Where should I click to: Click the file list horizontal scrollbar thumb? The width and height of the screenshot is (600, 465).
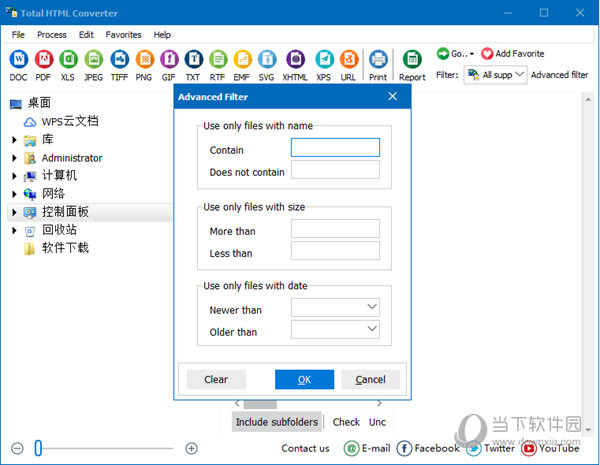click(x=260, y=404)
